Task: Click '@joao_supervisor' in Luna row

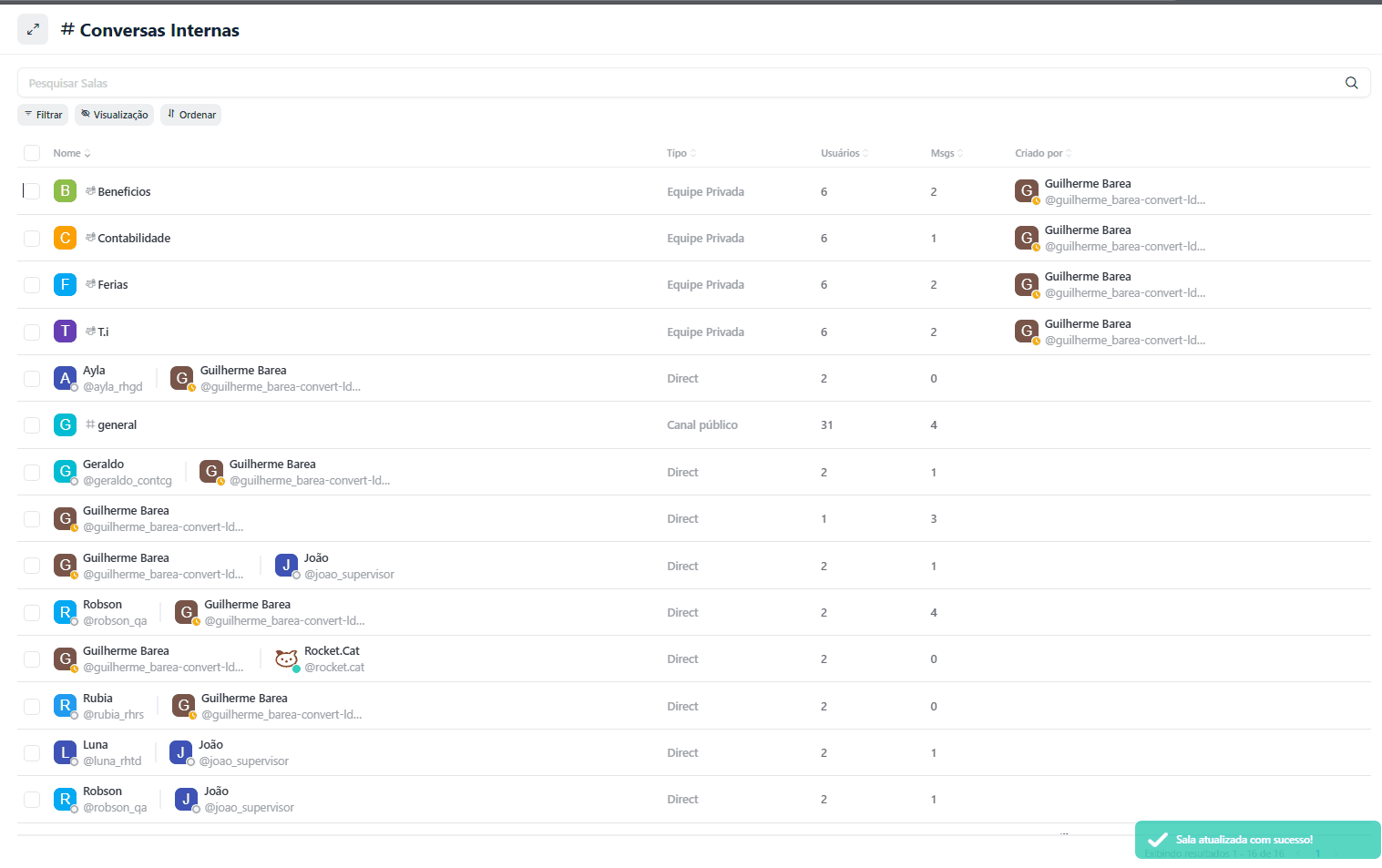Action: [244, 761]
